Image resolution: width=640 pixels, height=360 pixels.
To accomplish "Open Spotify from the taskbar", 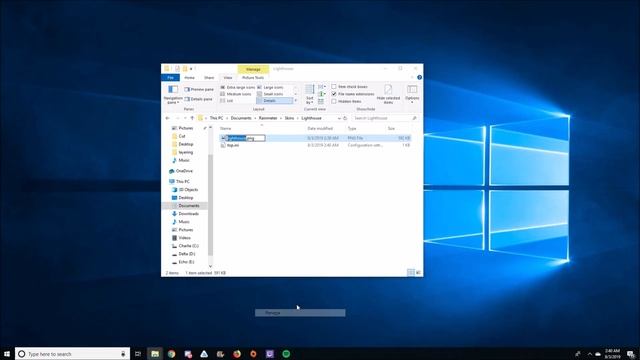I will [x=286, y=354].
